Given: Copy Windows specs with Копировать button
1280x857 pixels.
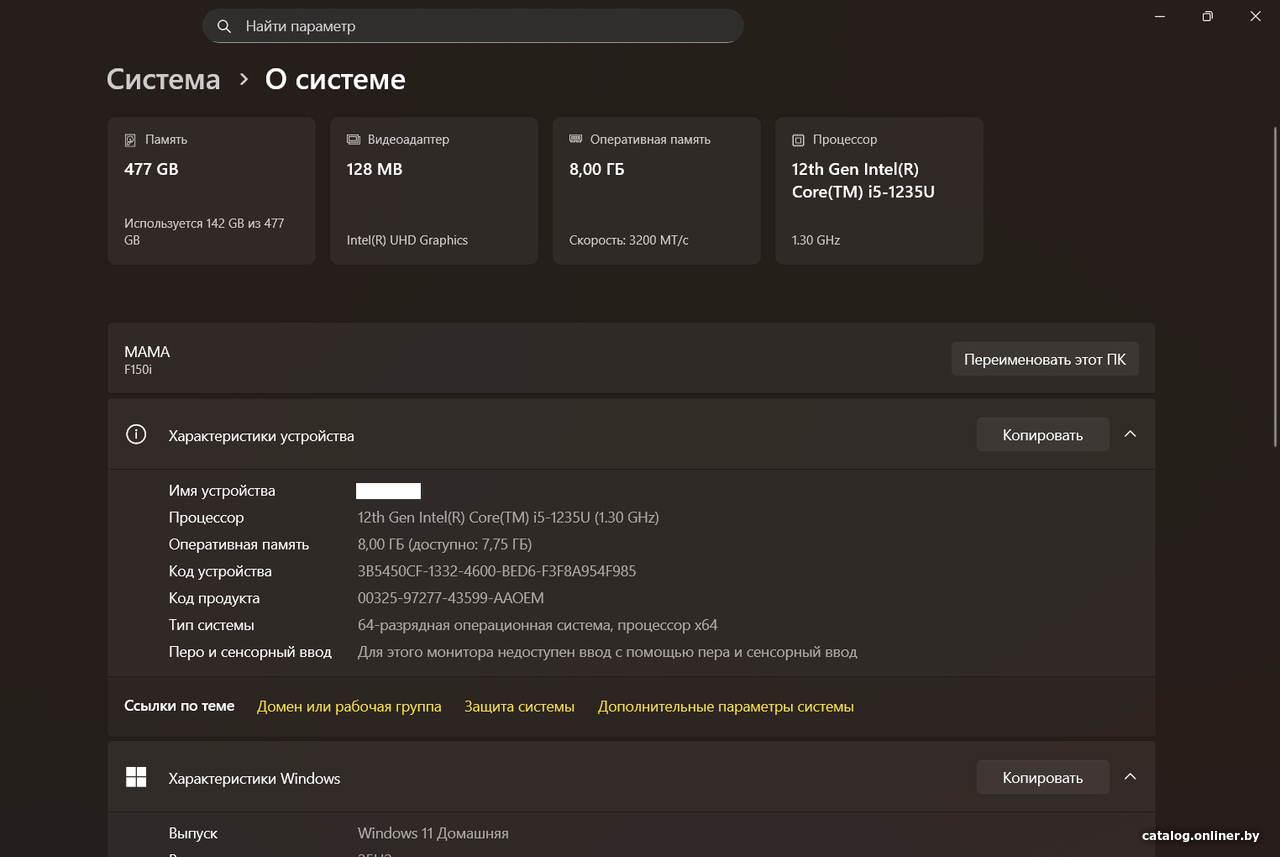Looking at the screenshot, I should (x=1043, y=778).
